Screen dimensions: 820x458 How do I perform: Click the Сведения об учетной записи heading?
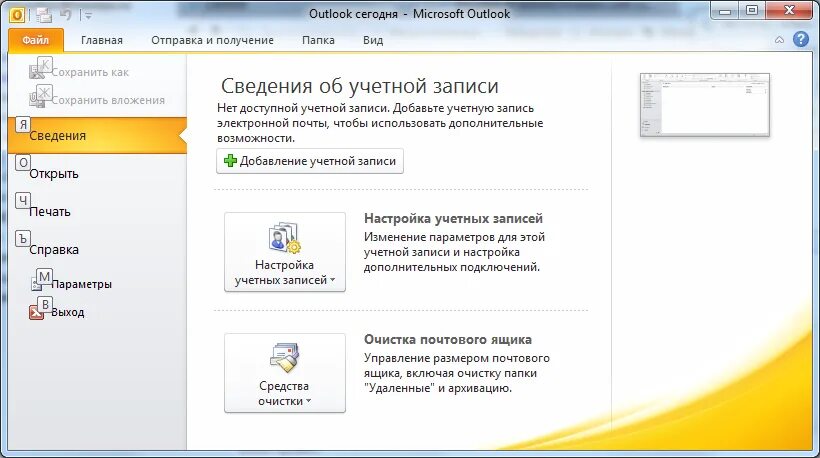(359, 86)
